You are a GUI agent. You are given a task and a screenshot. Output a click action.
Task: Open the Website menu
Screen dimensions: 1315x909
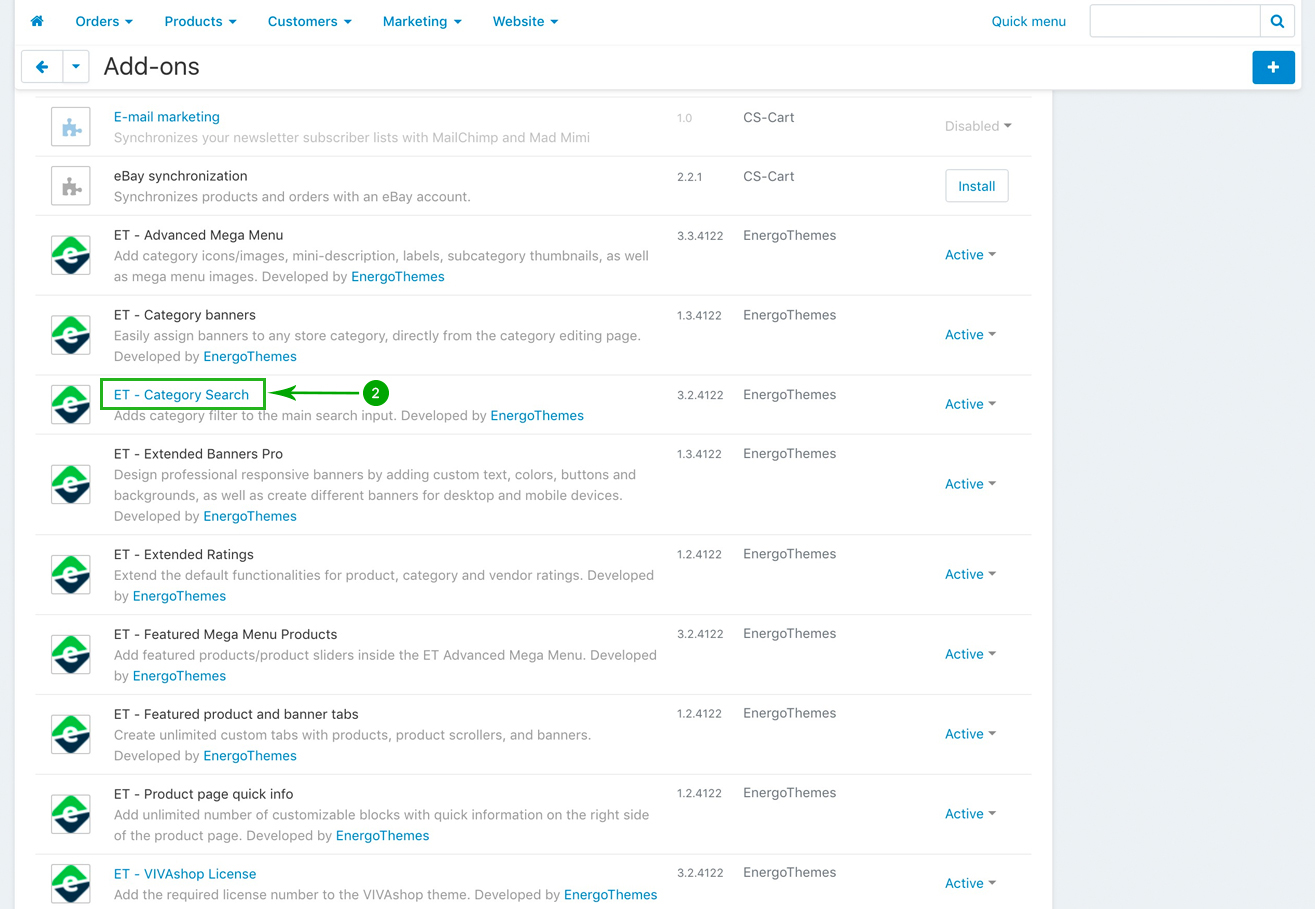point(525,21)
